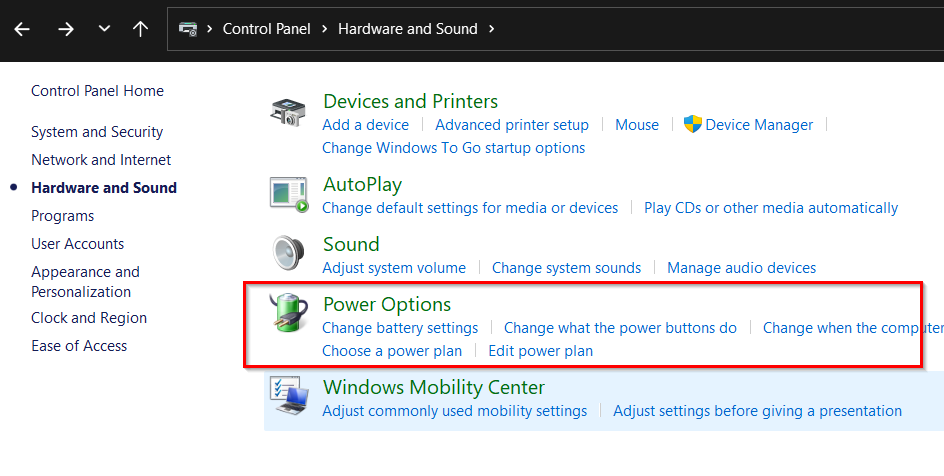Click Edit power plan
This screenshot has height=476, width=944.
coord(541,351)
